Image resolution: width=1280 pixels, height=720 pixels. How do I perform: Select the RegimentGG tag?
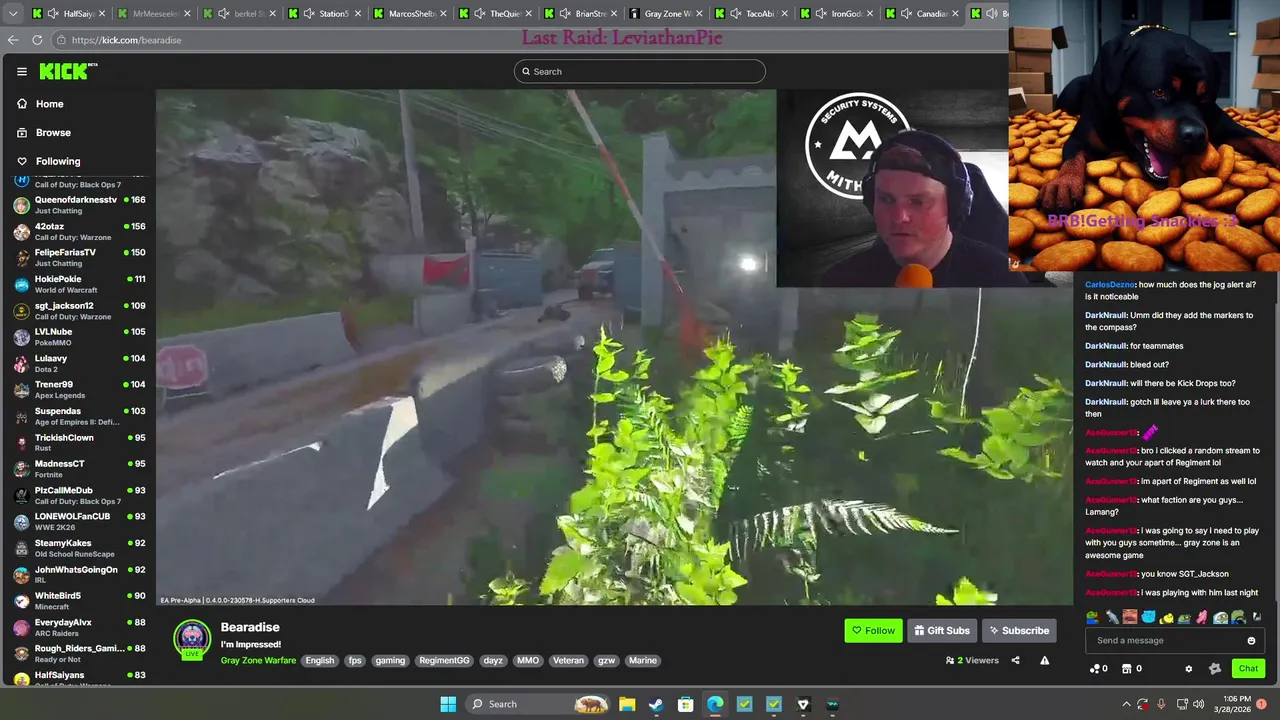pos(444,660)
